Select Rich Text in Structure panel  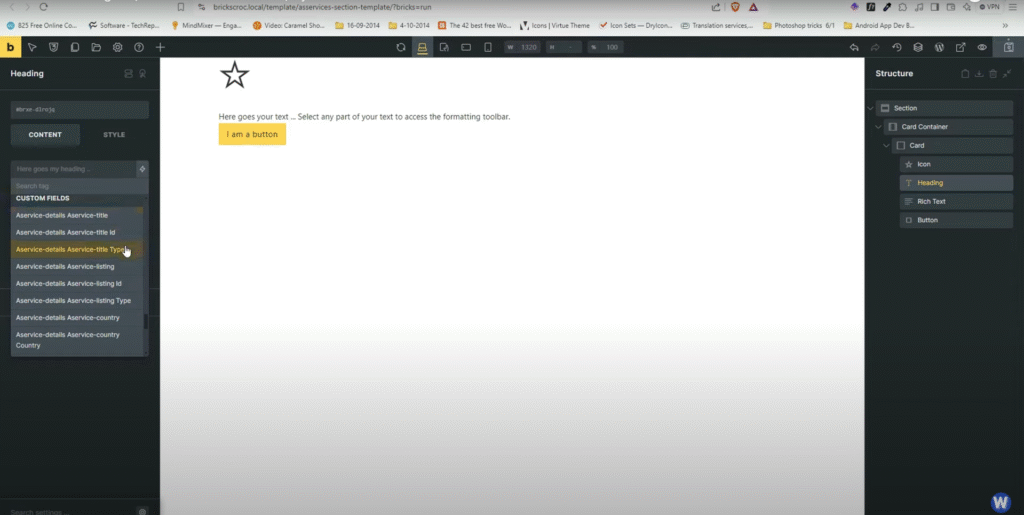click(x=931, y=201)
